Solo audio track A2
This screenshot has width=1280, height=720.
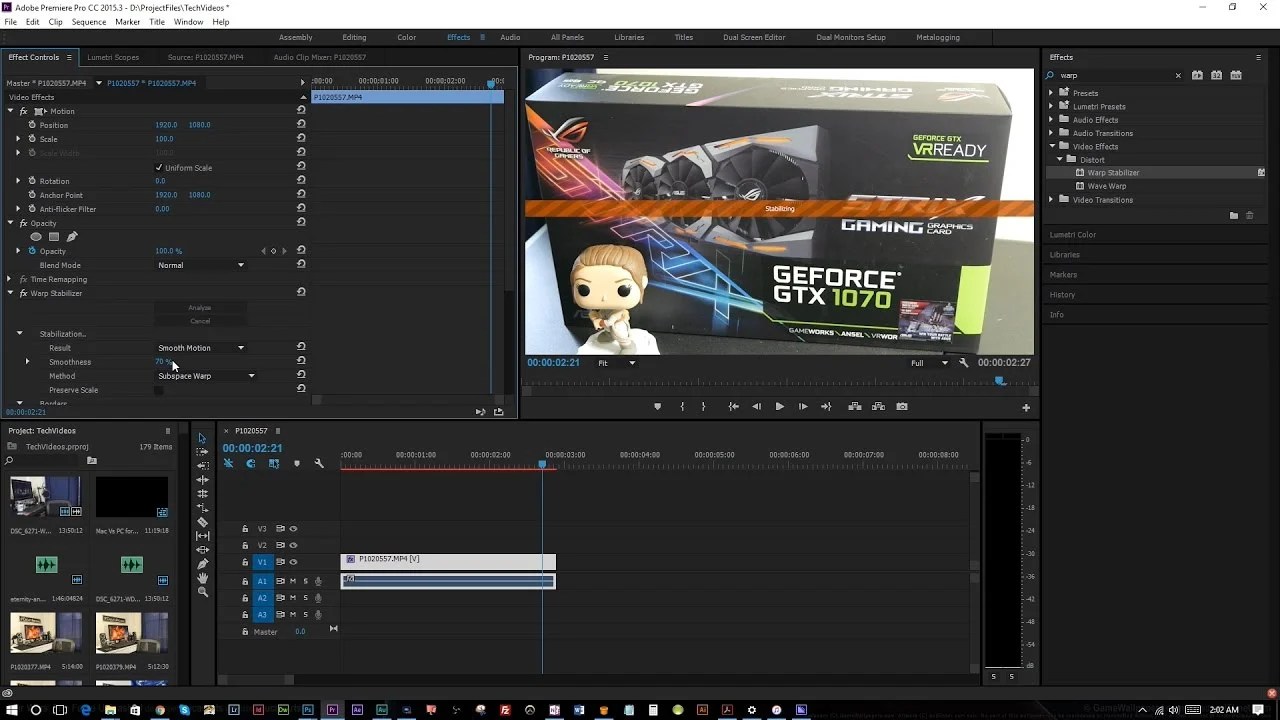[x=305, y=597]
